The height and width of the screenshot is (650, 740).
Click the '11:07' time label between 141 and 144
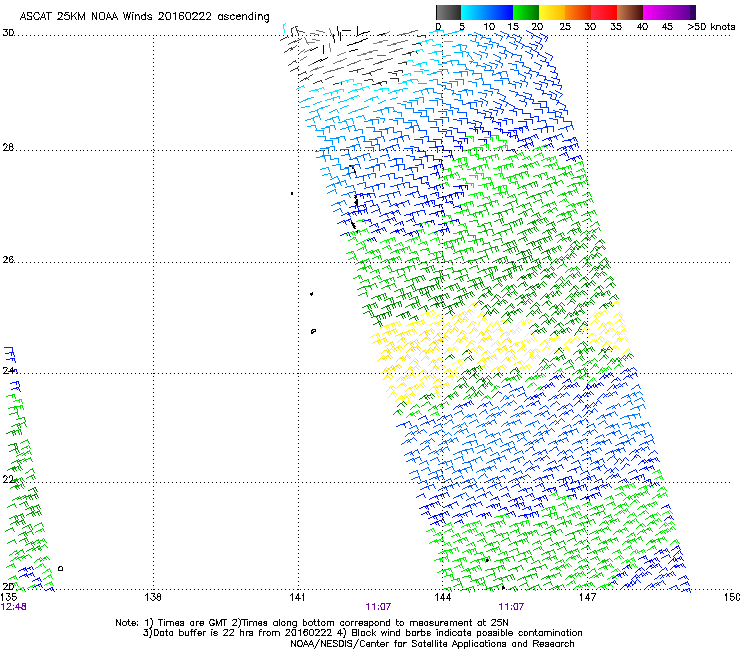(378, 607)
